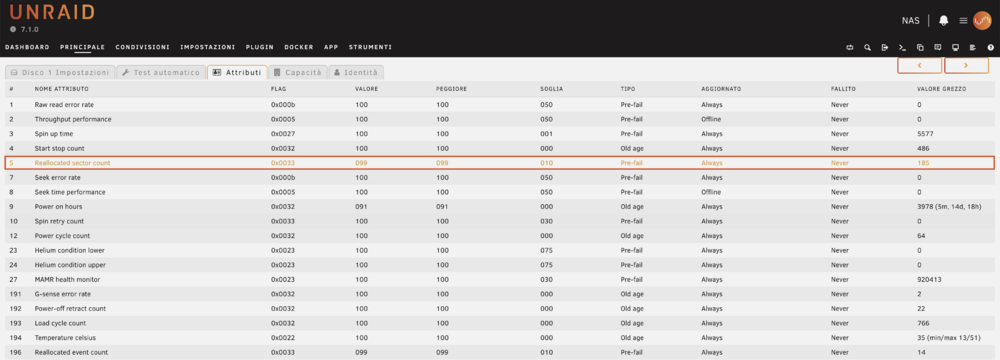Click the Temperature celsius attribute
This screenshot has height=360, width=1000.
[x=65, y=338]
